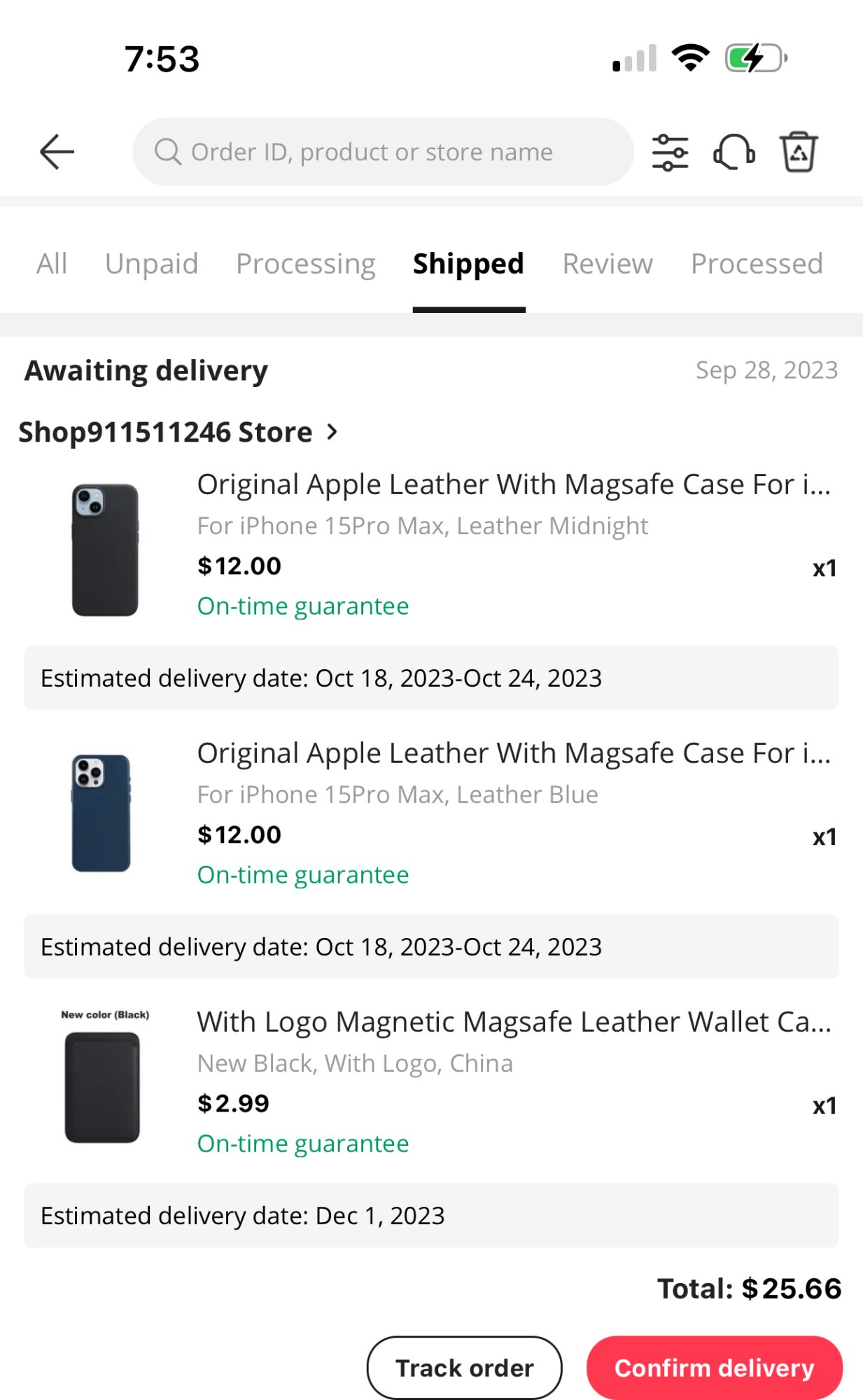Switch to the All tab
Viewport: 863px width, 1400px height.
(52, 264)
